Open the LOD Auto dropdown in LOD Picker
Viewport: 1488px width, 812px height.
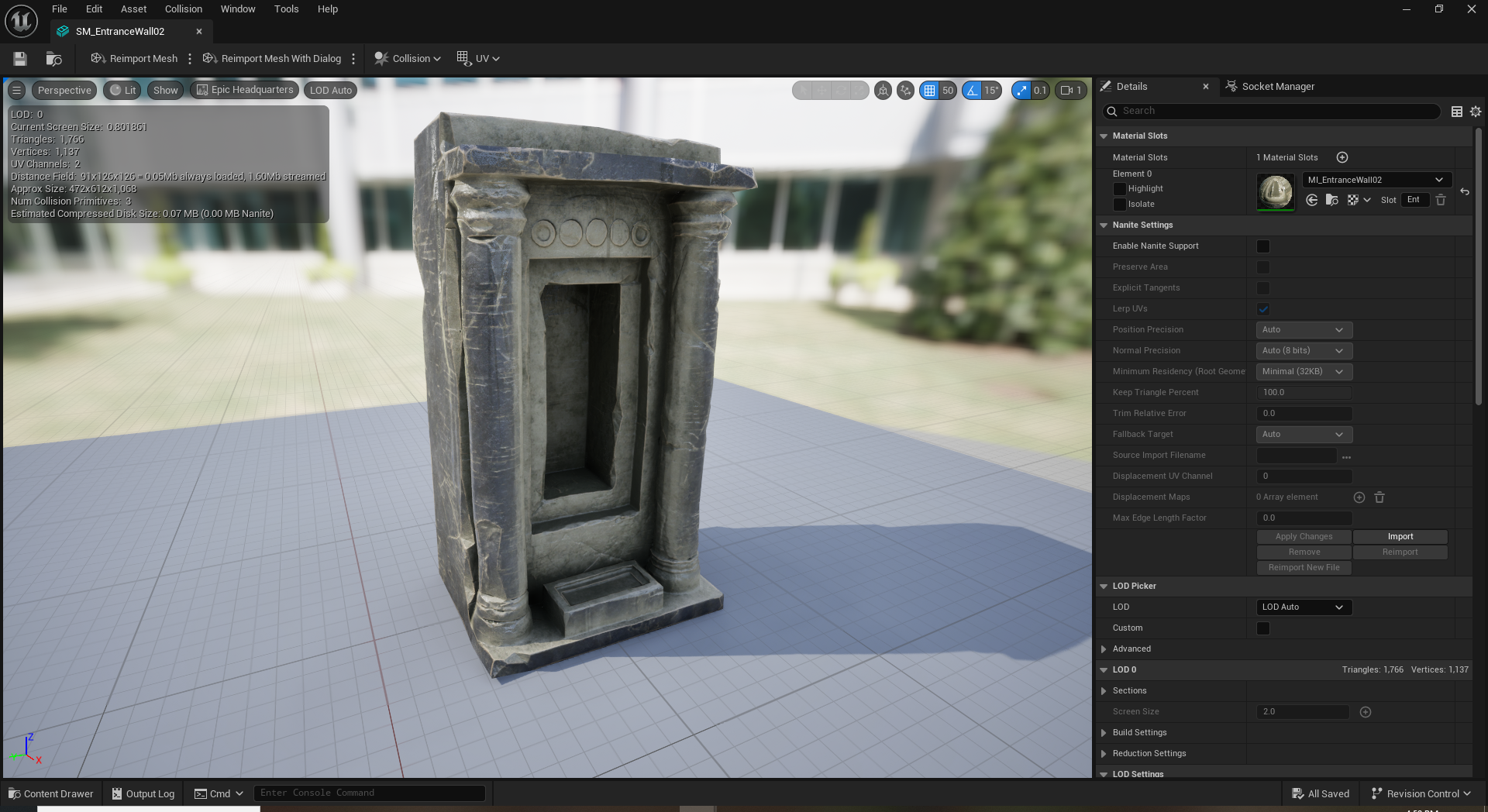[1304, 607]
